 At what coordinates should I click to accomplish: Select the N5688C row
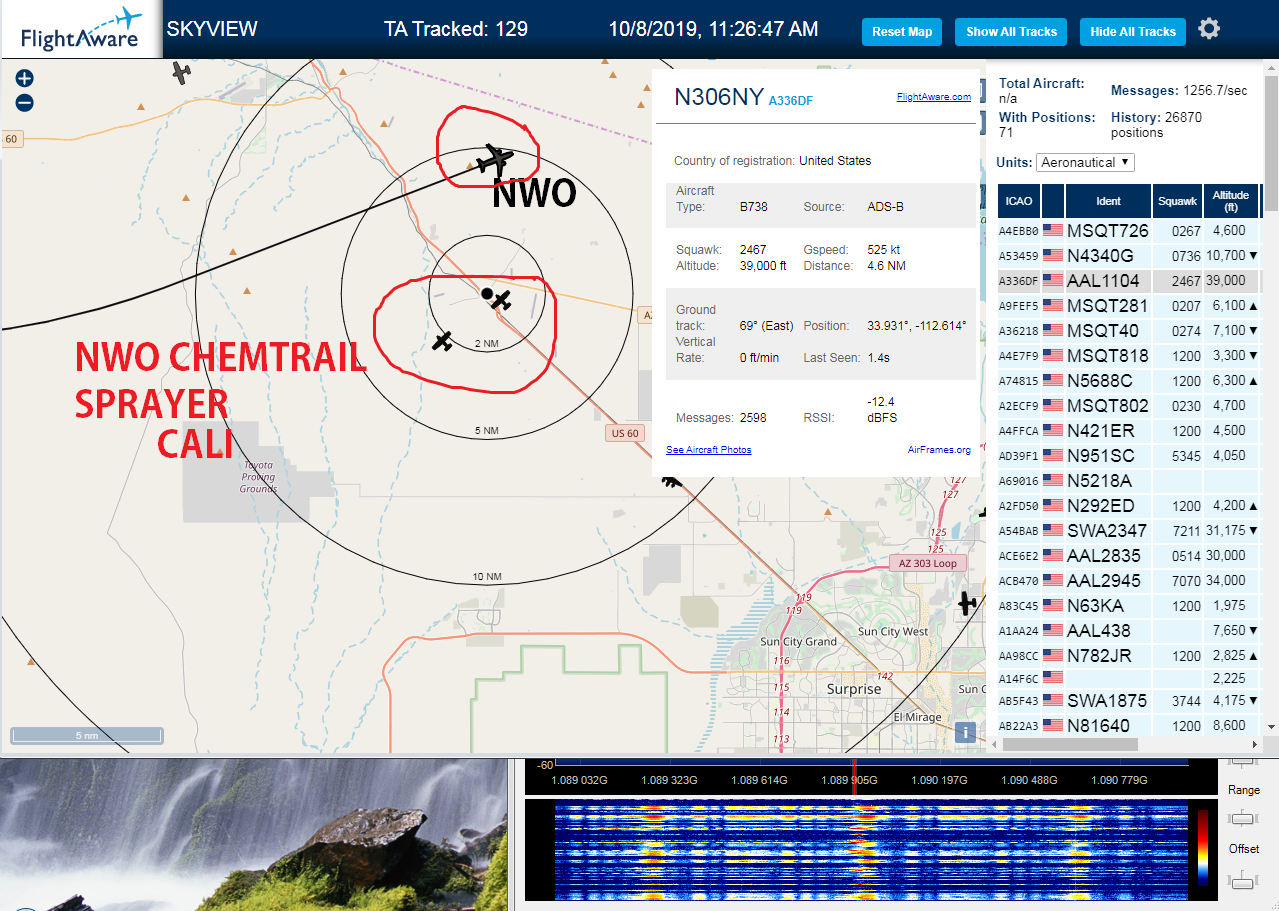pyautogui.click(x=1129, y=381)
